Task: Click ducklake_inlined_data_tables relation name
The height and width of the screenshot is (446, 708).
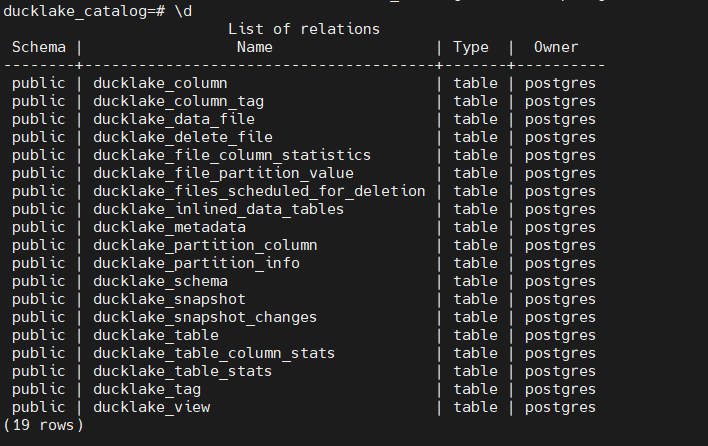Action: click(x=218, y=209)
